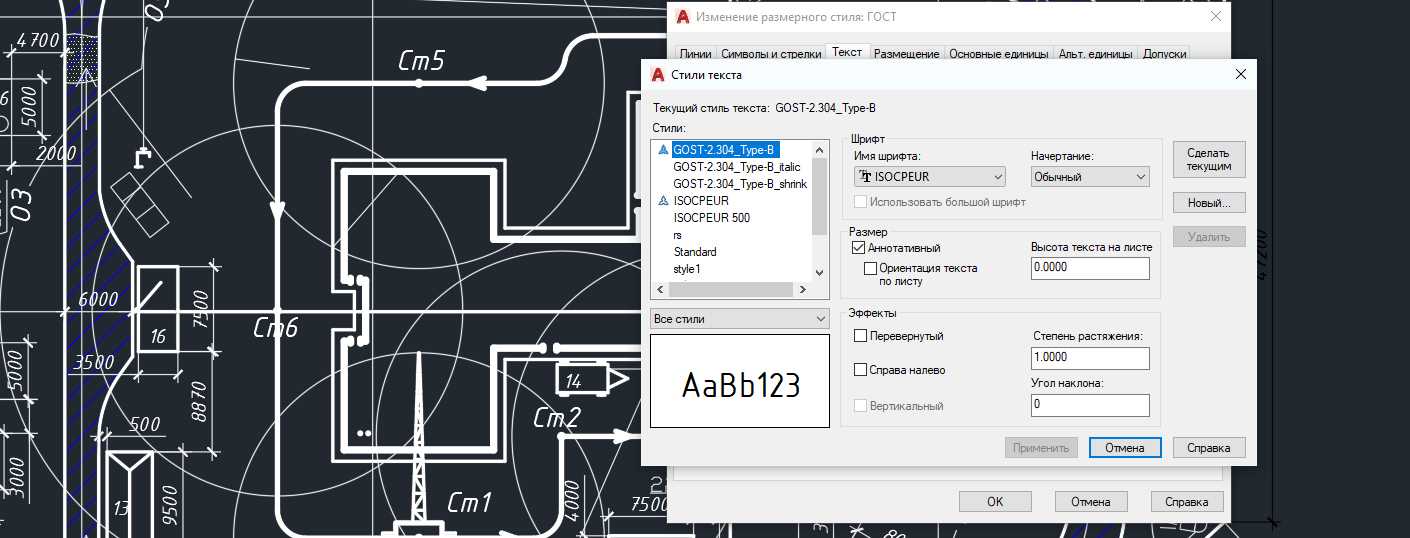
Task: Click Справка in Стили текста dialog
Action: tap(1209, 448)
